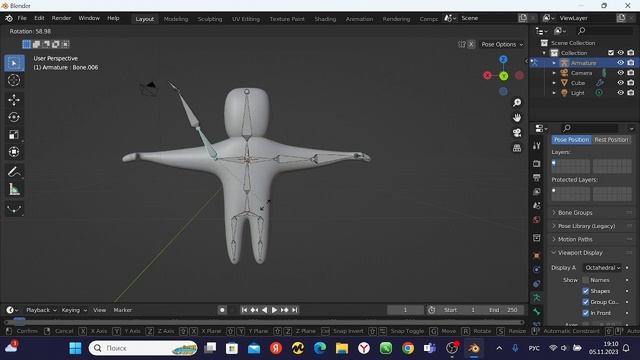Switch to the UV Editing workspace tab
Viewport: 640px width, 360px height.
click(246, 19)
